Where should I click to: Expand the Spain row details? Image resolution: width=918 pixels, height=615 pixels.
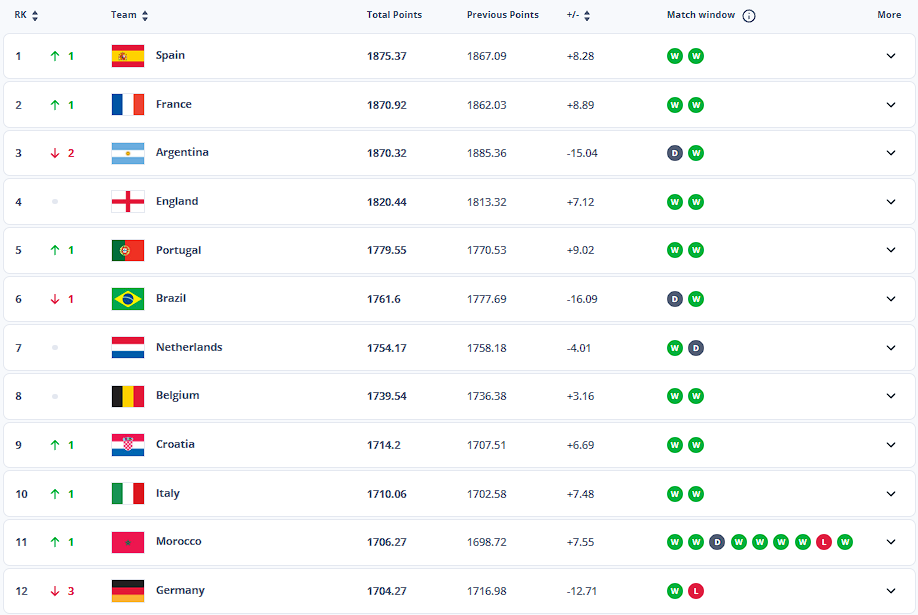tap(890, 56)
